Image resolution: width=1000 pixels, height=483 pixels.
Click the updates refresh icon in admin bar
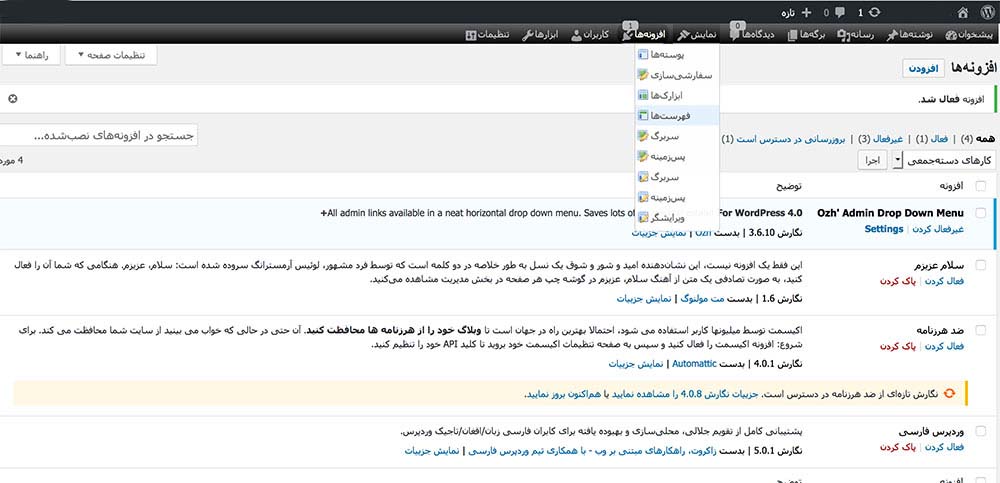874,12
